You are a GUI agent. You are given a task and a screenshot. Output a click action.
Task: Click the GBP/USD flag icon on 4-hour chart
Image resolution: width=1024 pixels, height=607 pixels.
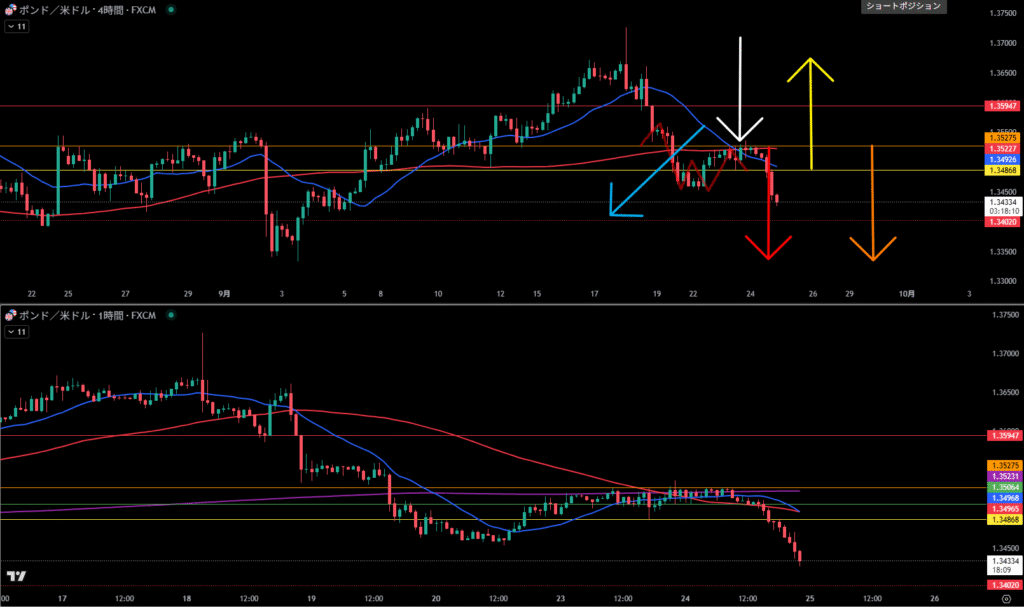(9, 9)
